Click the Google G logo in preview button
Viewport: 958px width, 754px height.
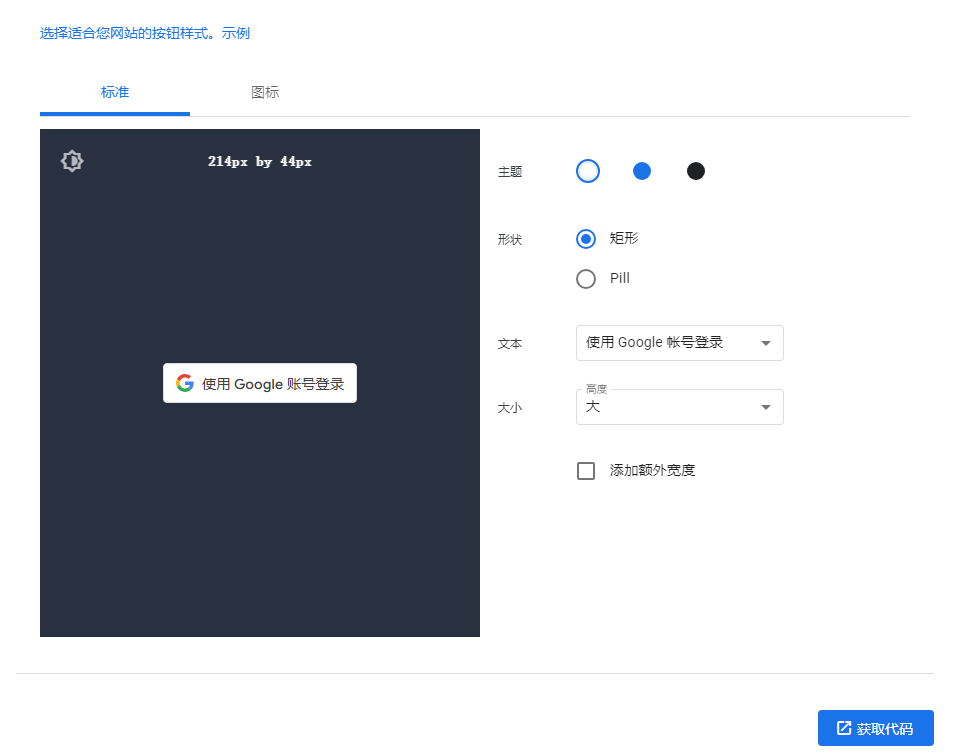click(185, 383)
